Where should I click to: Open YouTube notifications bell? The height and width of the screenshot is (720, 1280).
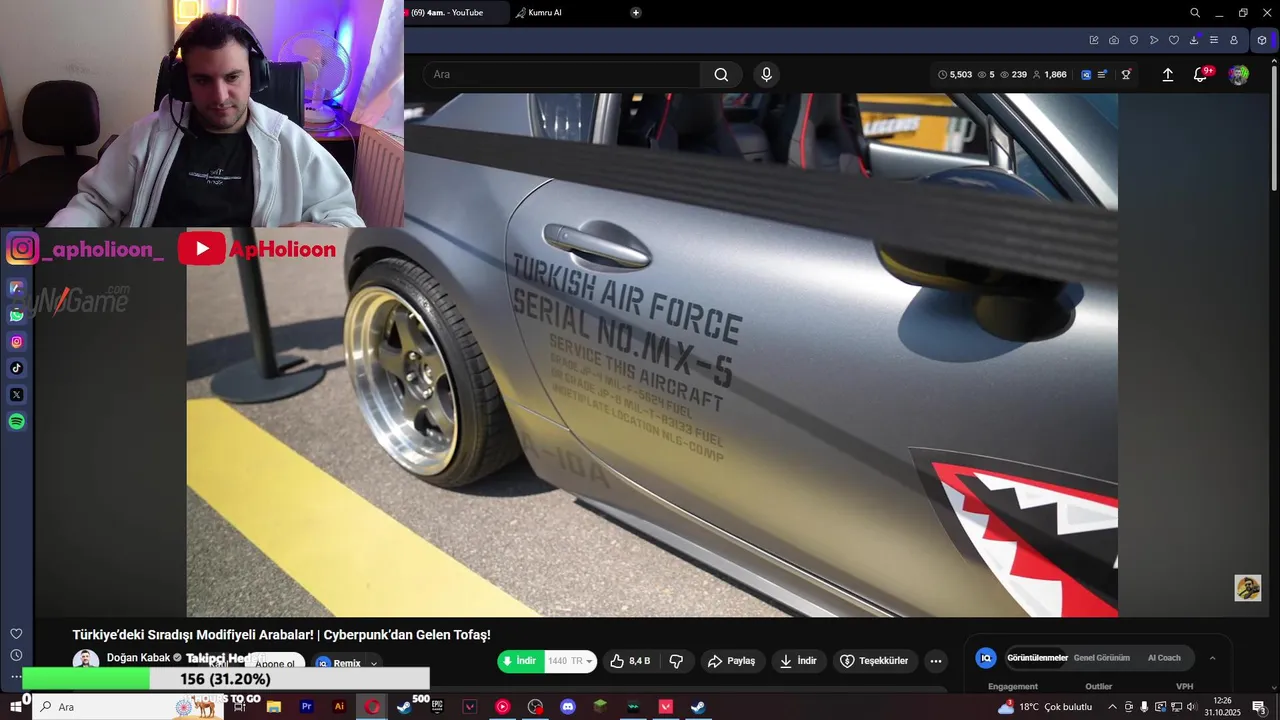click(1201, 75)
